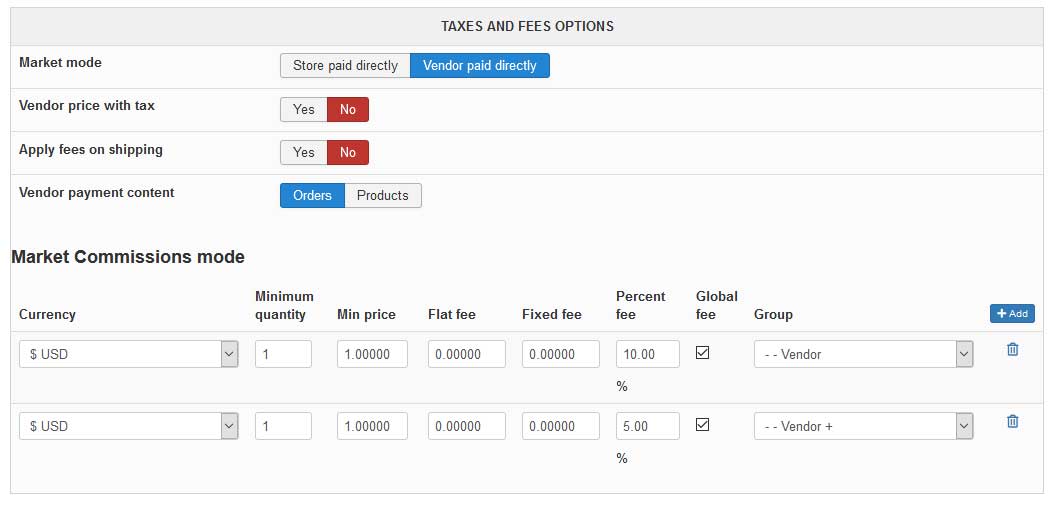
Task: Click Flat fee field in first row
Action: coord(465,354)
